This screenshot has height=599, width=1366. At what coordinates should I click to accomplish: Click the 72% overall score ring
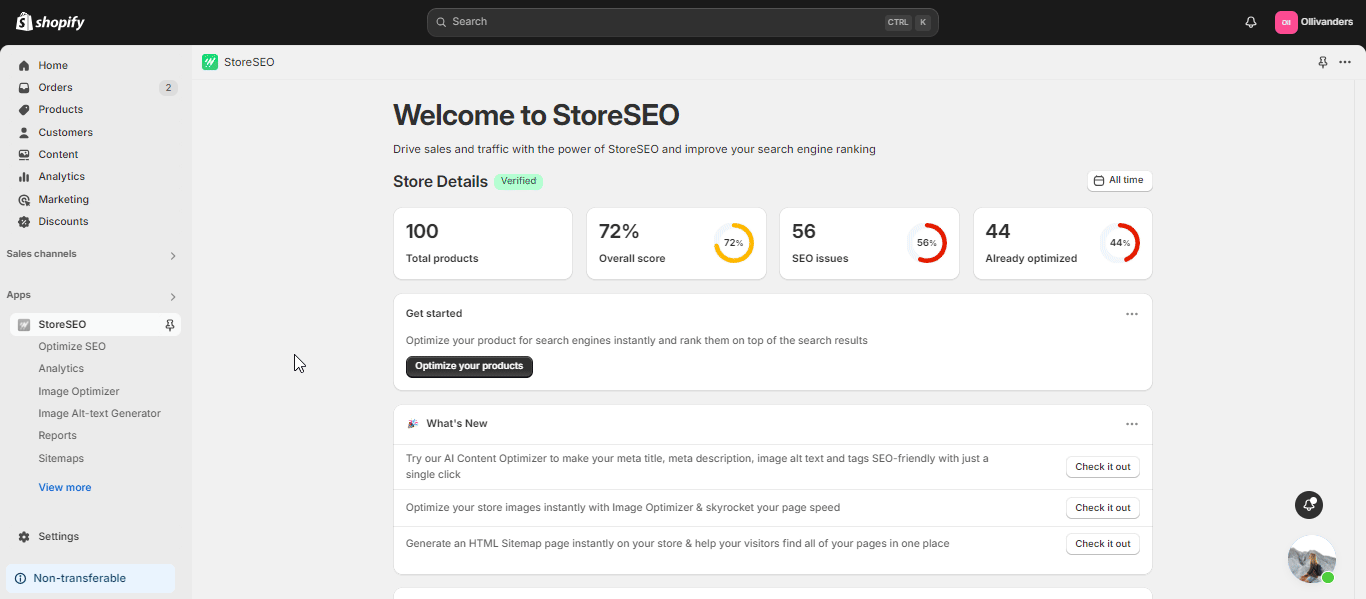(x=734, y=243)
